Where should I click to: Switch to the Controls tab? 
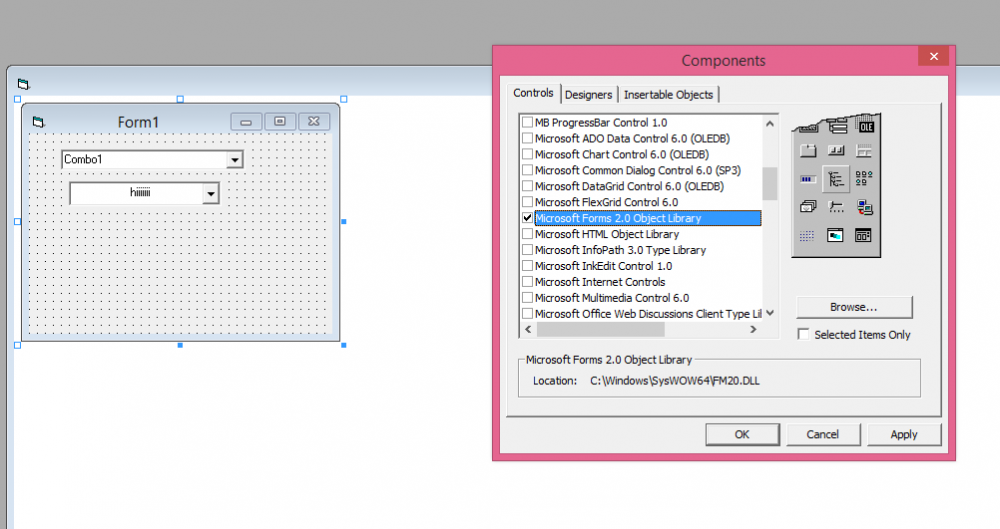coord(533,93)
